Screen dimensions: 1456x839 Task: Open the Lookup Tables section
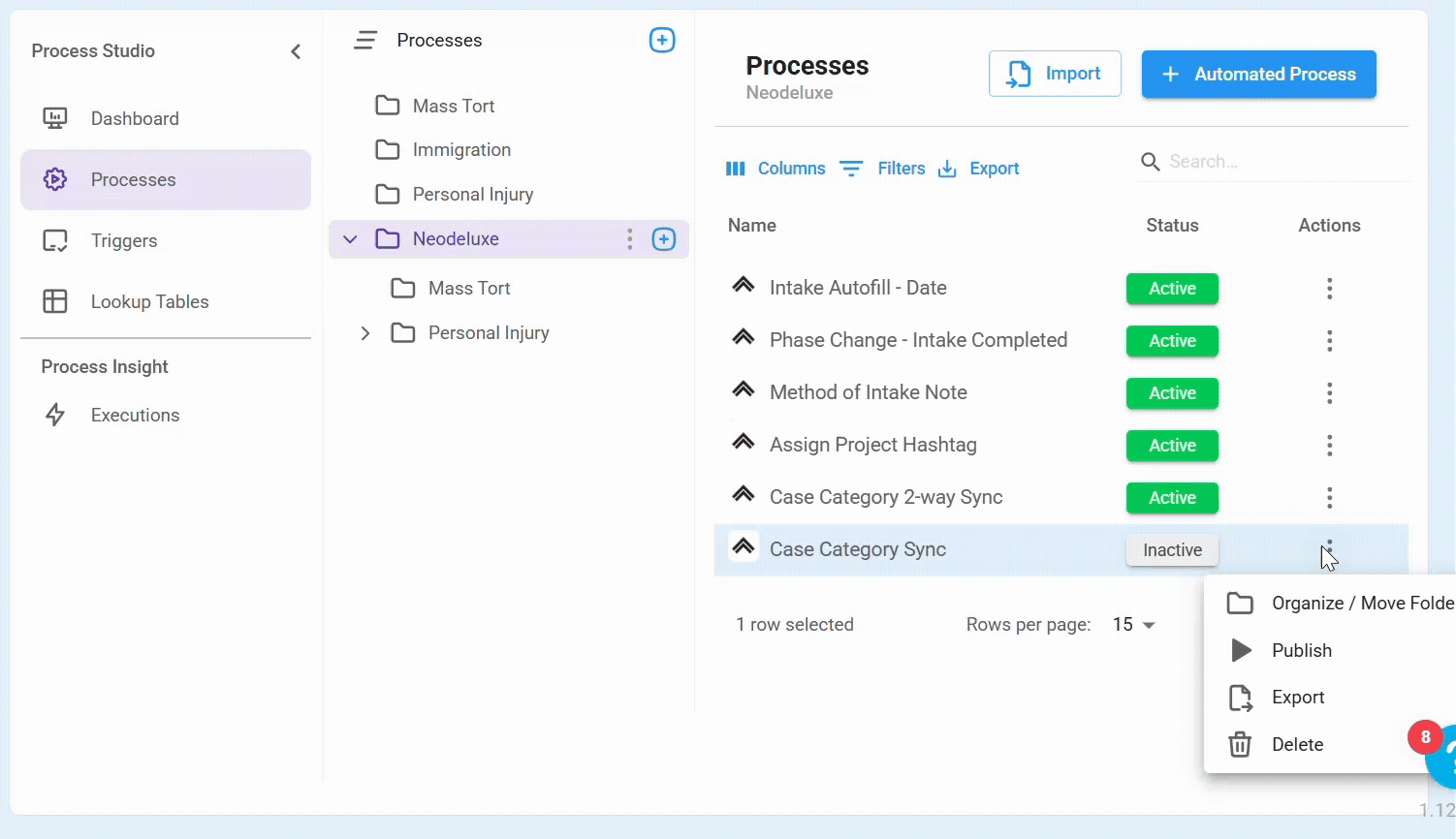tap(149, 301)
